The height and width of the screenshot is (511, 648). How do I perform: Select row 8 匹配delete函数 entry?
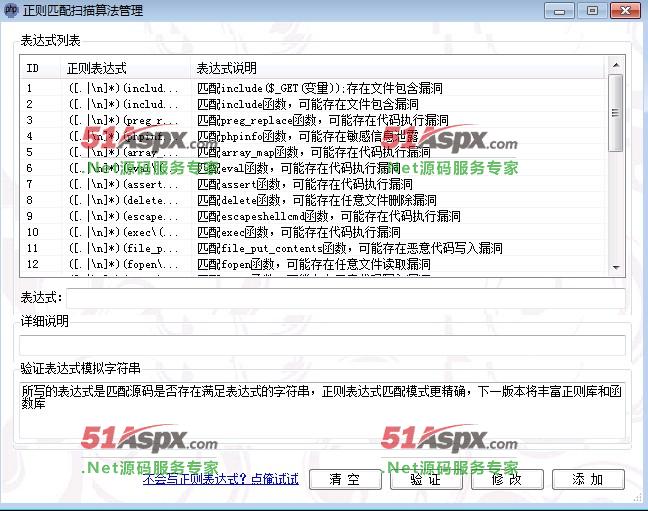tap(313, 201)
